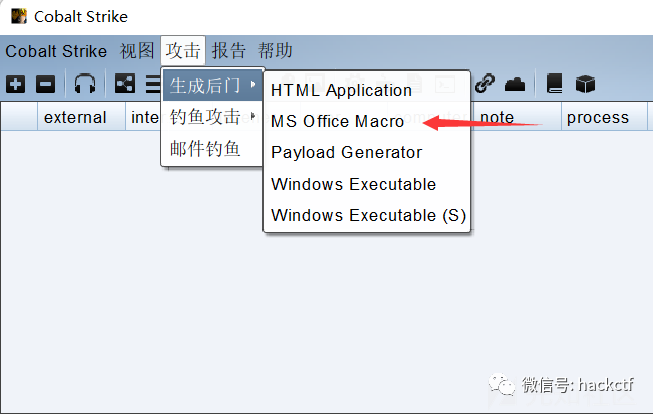Sort by note column header
Image resolution: width=653 pixels, height=414 pixels.
point(517,117)
